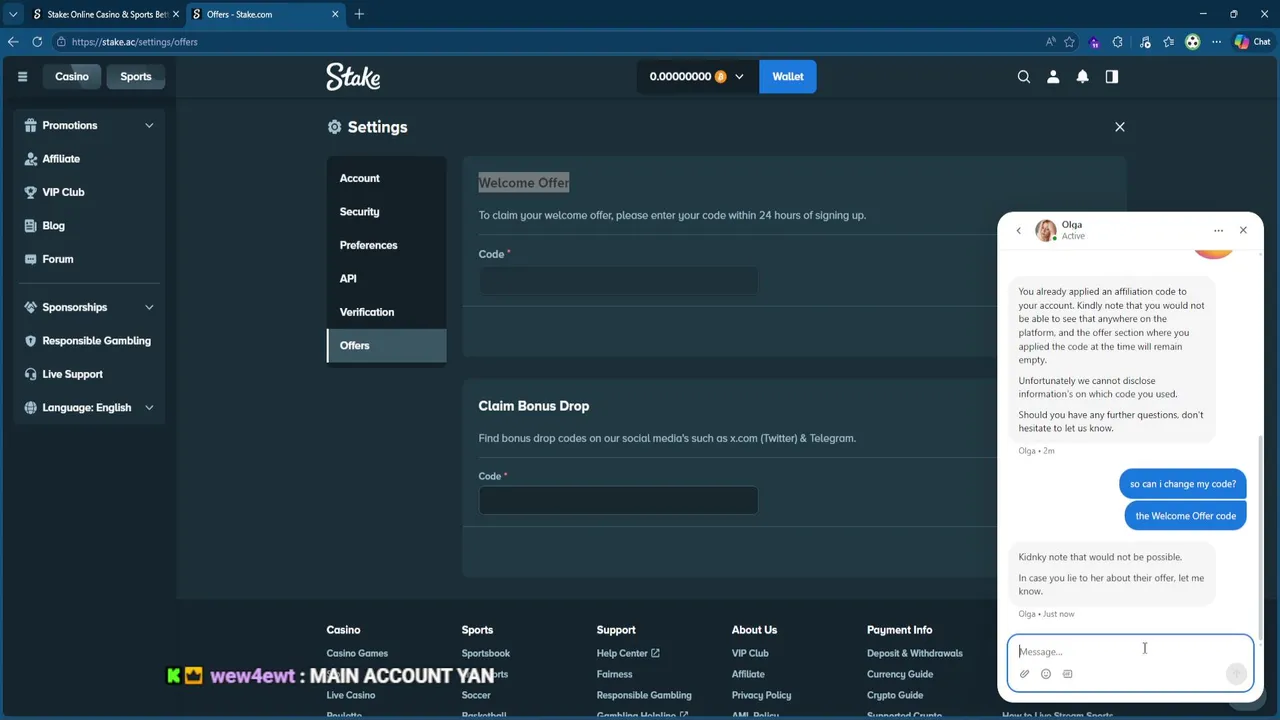
Task: Toggle the chat sidebar panel icon
Action: click(1112, 77)
